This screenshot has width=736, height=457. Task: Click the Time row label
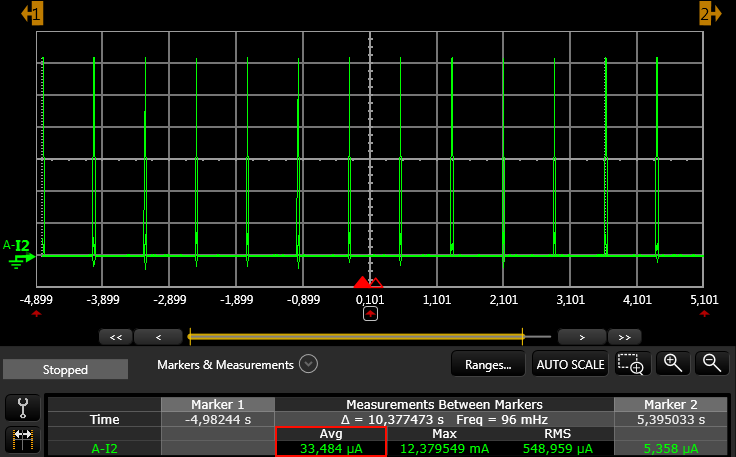pos(104,419)
